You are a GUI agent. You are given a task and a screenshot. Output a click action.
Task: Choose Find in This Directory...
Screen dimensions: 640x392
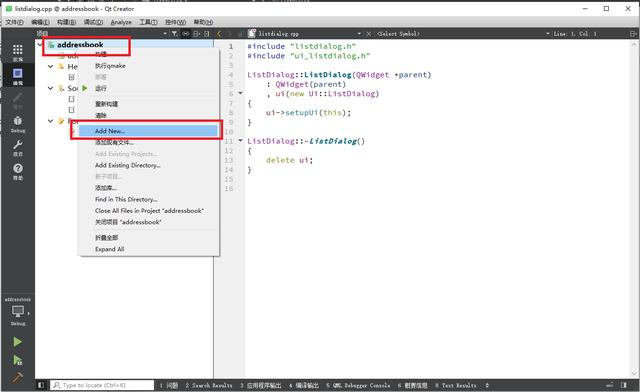point(148,199)
